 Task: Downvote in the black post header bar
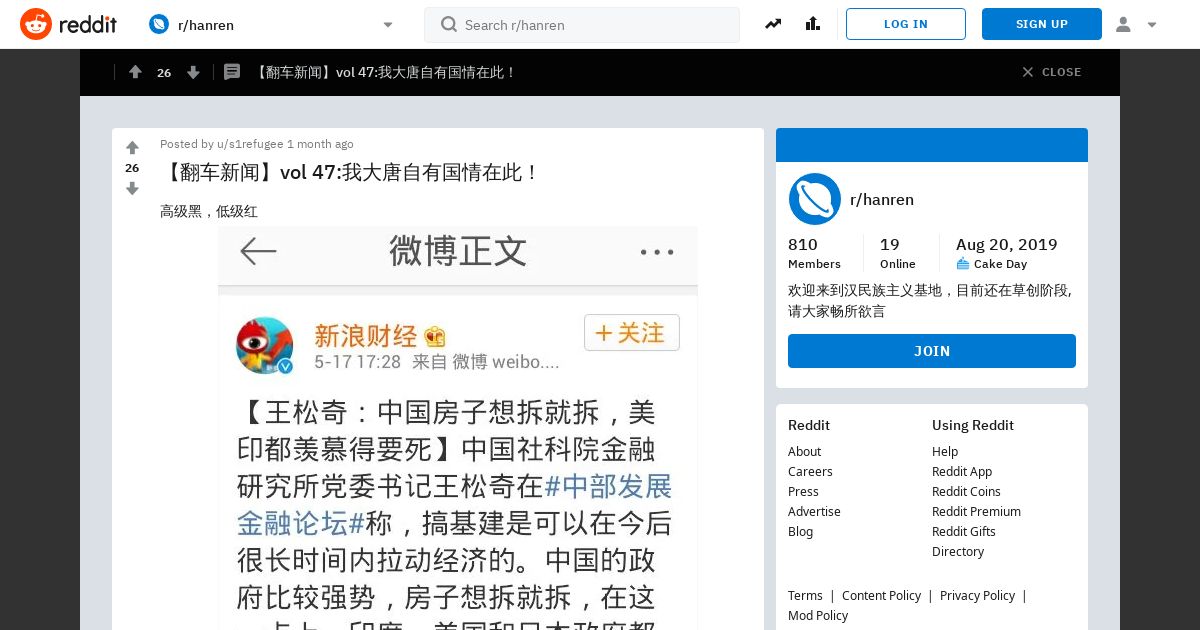point(193,72)
